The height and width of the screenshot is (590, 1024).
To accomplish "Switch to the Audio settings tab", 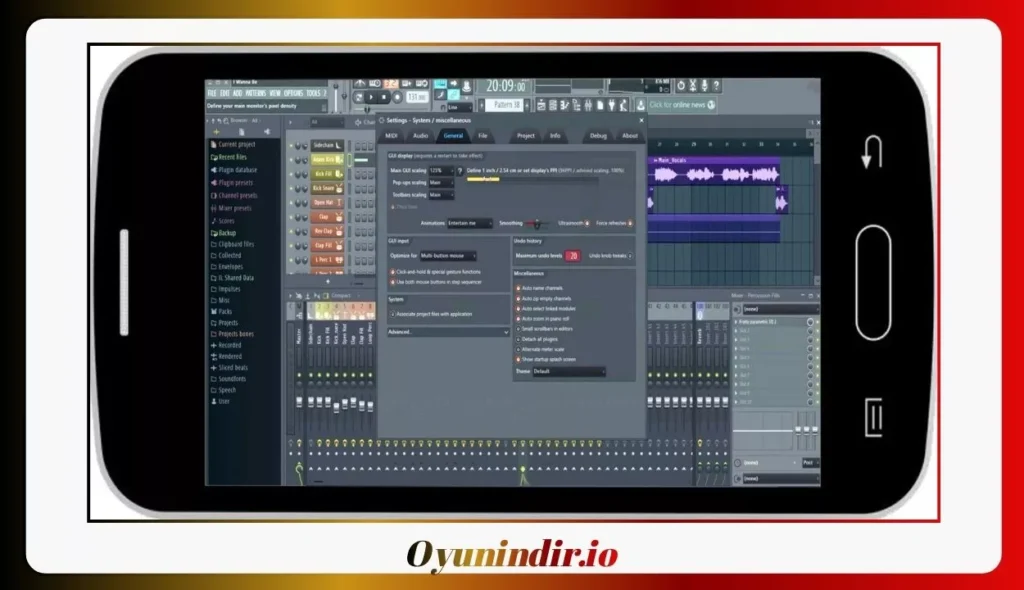I will (x=421, y=136).
